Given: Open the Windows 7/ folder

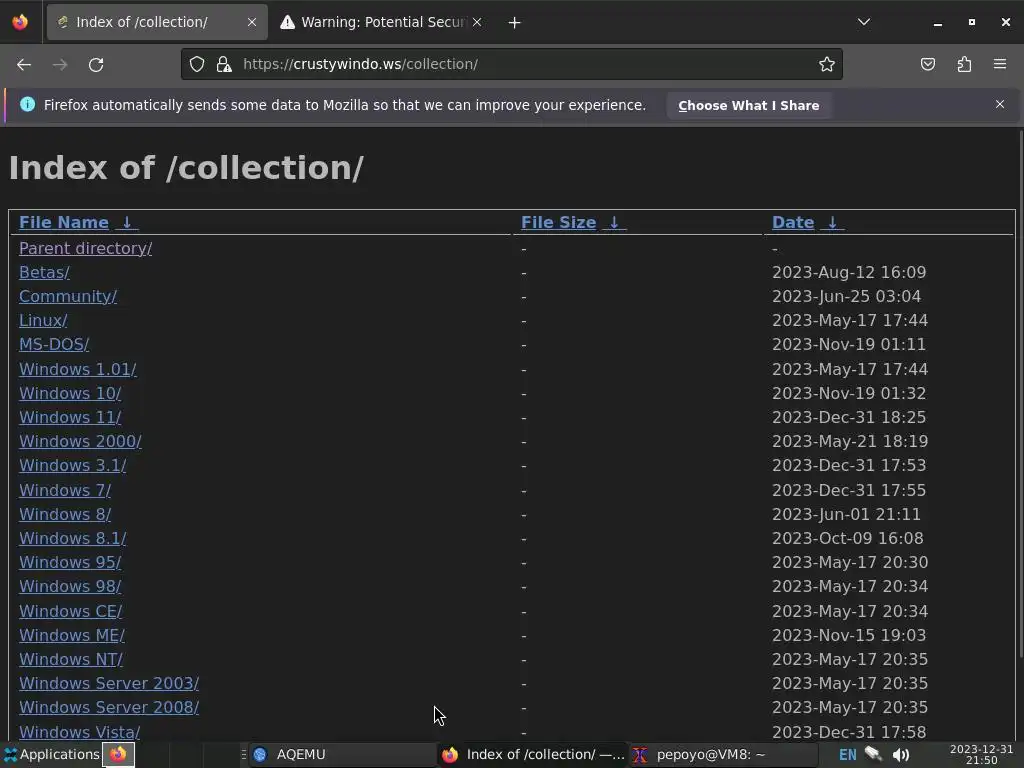Looking at the screenshot, I should pos(65,490).
